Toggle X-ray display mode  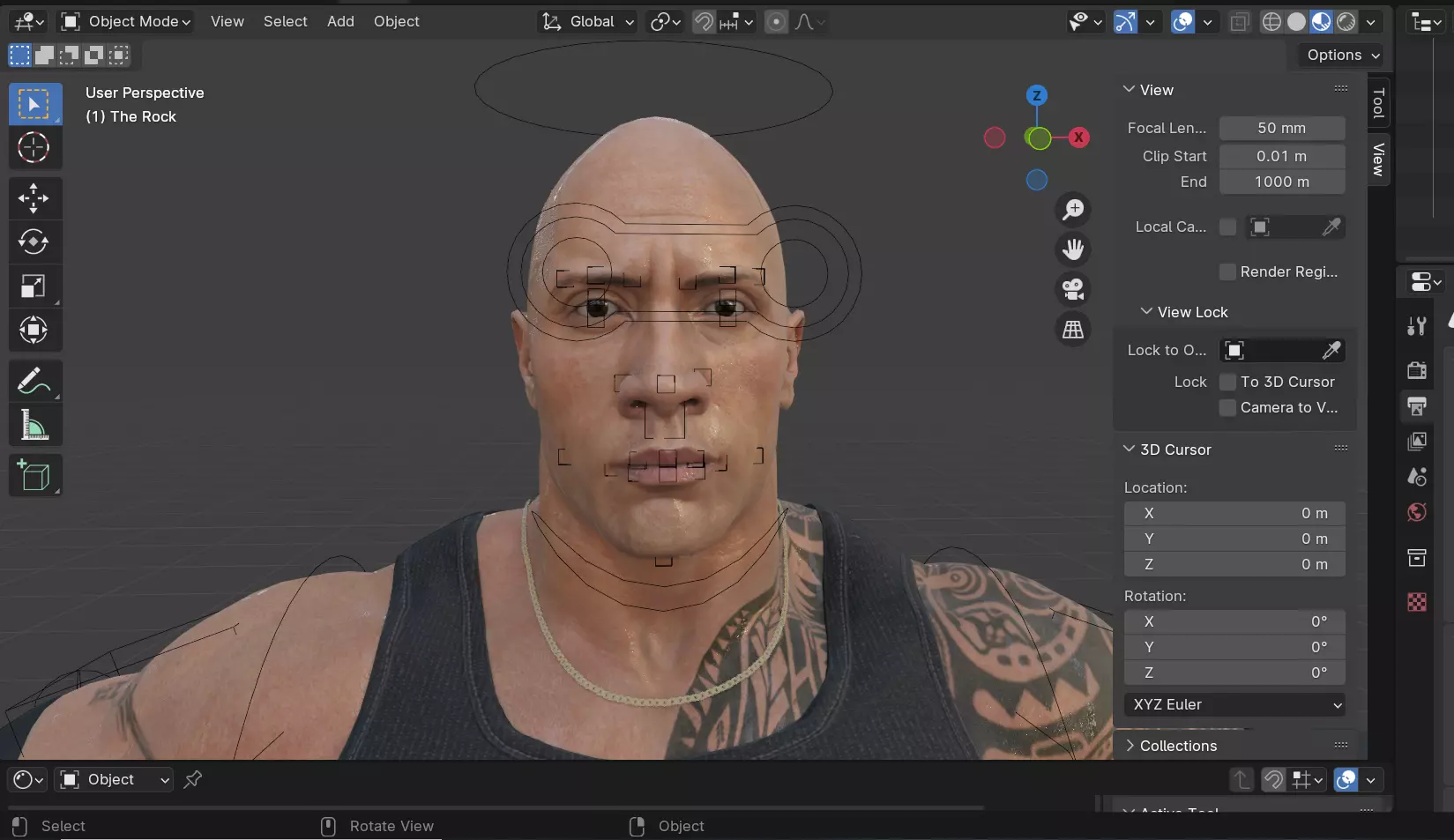(x=1240, y=21)
